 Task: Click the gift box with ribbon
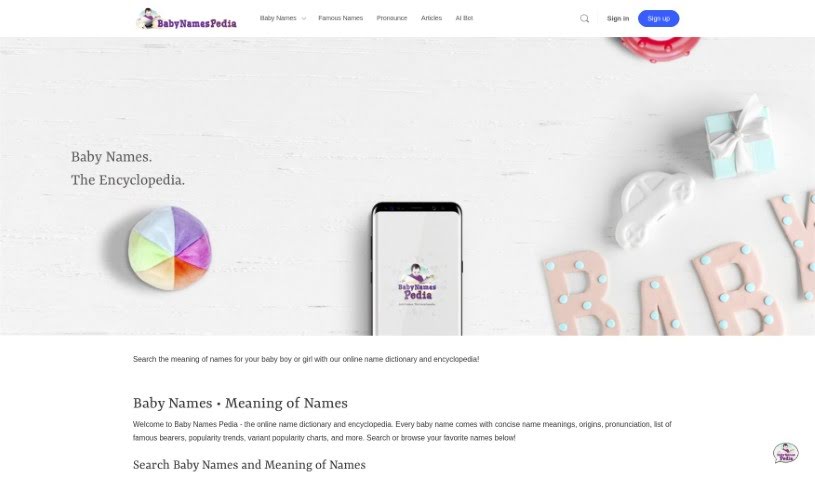(x=740, y=137)
